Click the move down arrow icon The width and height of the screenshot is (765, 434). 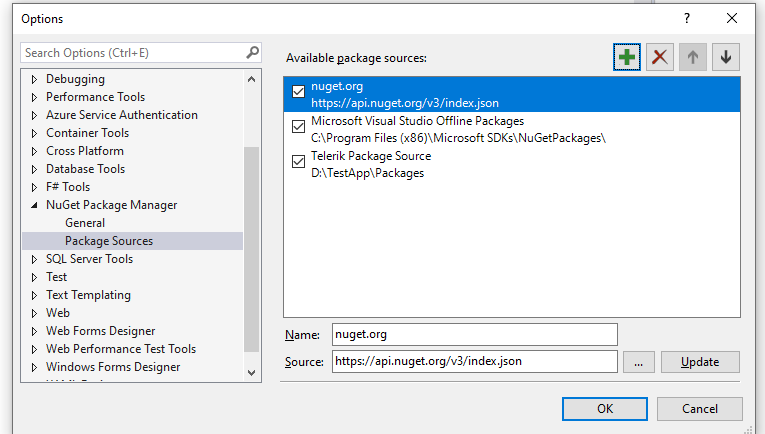point(726,57)
